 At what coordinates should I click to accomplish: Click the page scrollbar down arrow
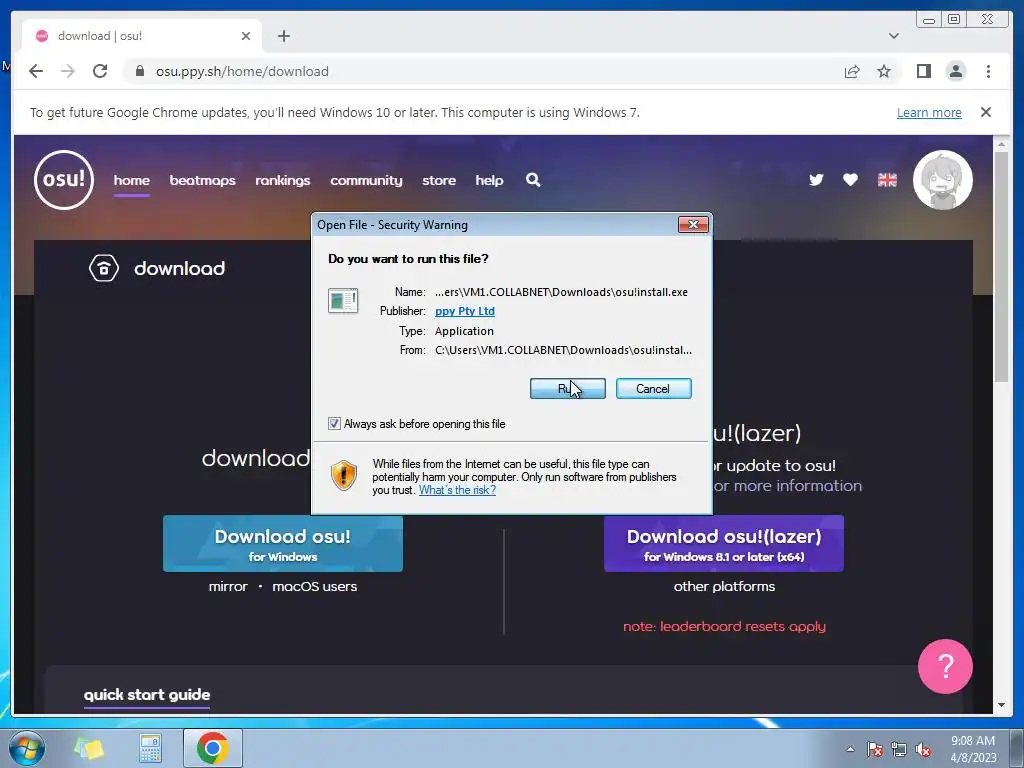click(1001, 705)
